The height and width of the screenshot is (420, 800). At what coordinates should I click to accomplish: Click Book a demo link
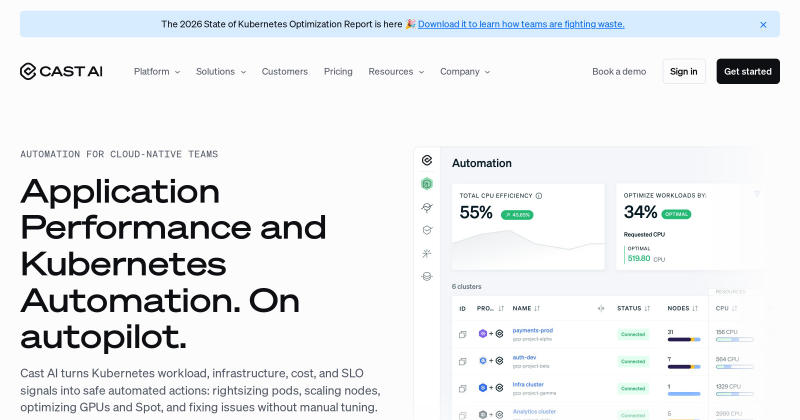click(619, 71)
